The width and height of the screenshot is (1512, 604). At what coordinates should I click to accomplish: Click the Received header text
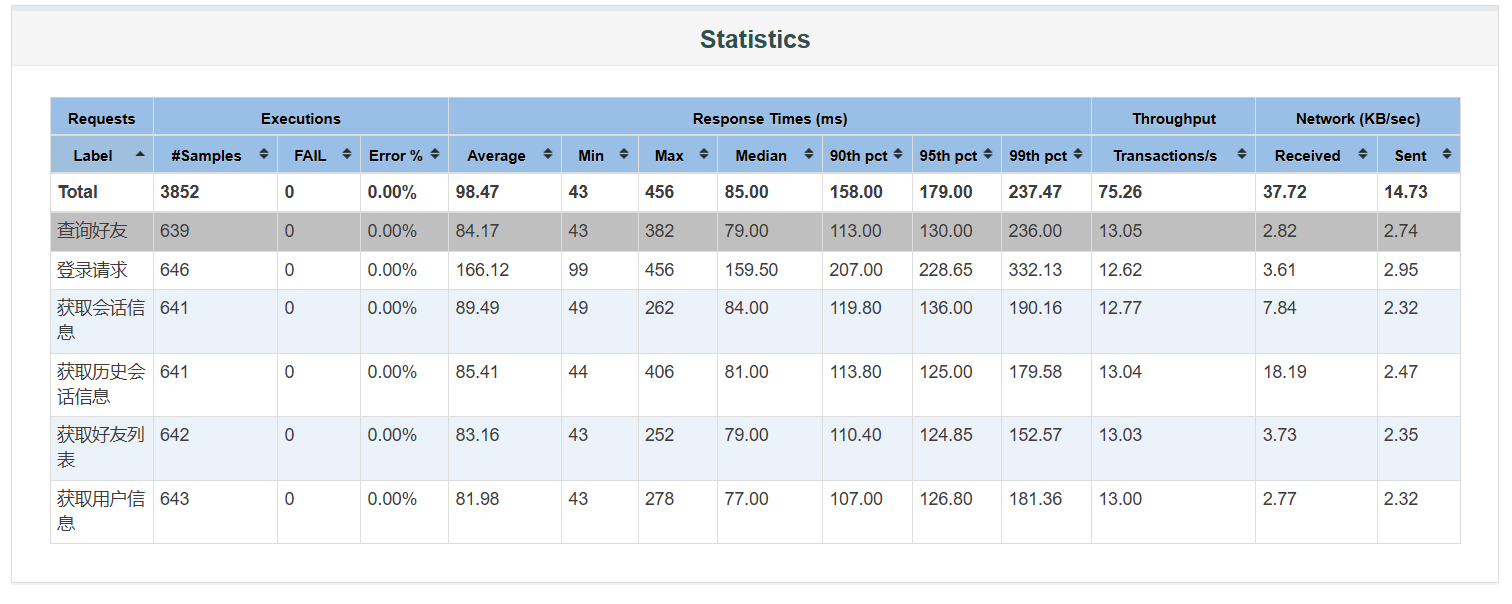click(1307, 155)
